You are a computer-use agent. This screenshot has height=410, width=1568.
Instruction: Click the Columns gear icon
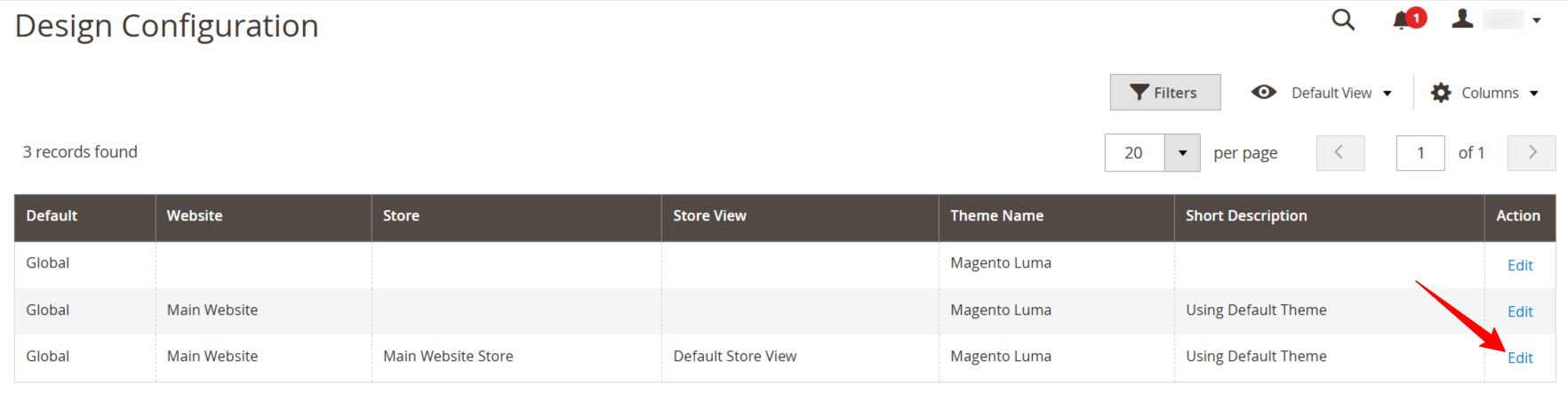1441,92
